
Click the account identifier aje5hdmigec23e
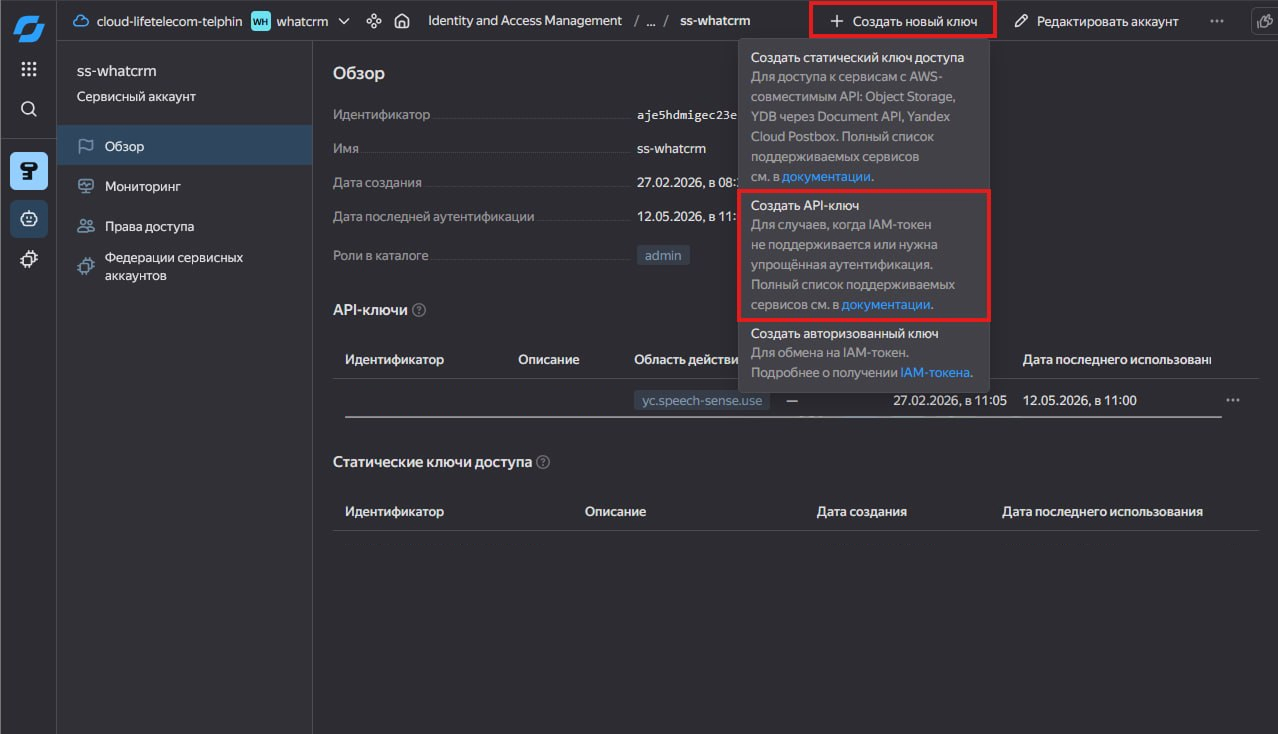(x=687, y=115)
